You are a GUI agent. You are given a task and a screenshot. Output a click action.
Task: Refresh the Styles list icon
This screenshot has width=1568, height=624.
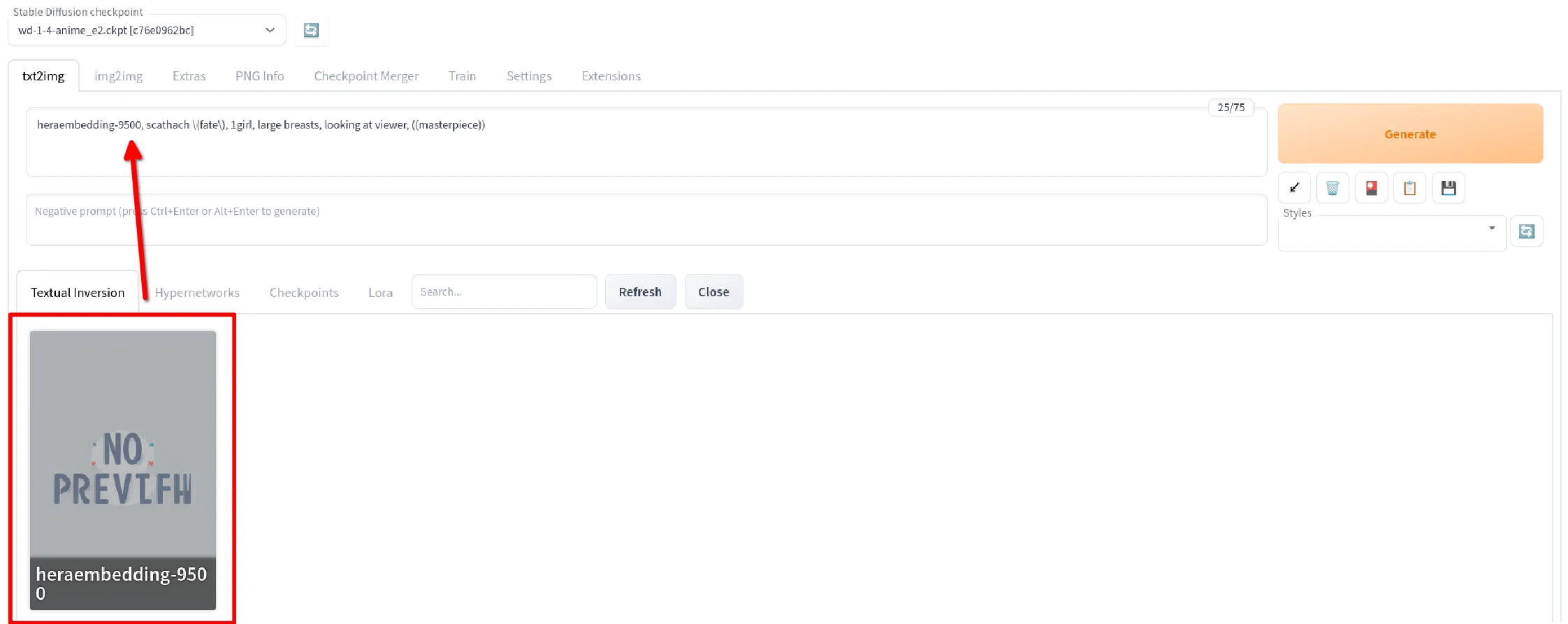pos(1526,231)
